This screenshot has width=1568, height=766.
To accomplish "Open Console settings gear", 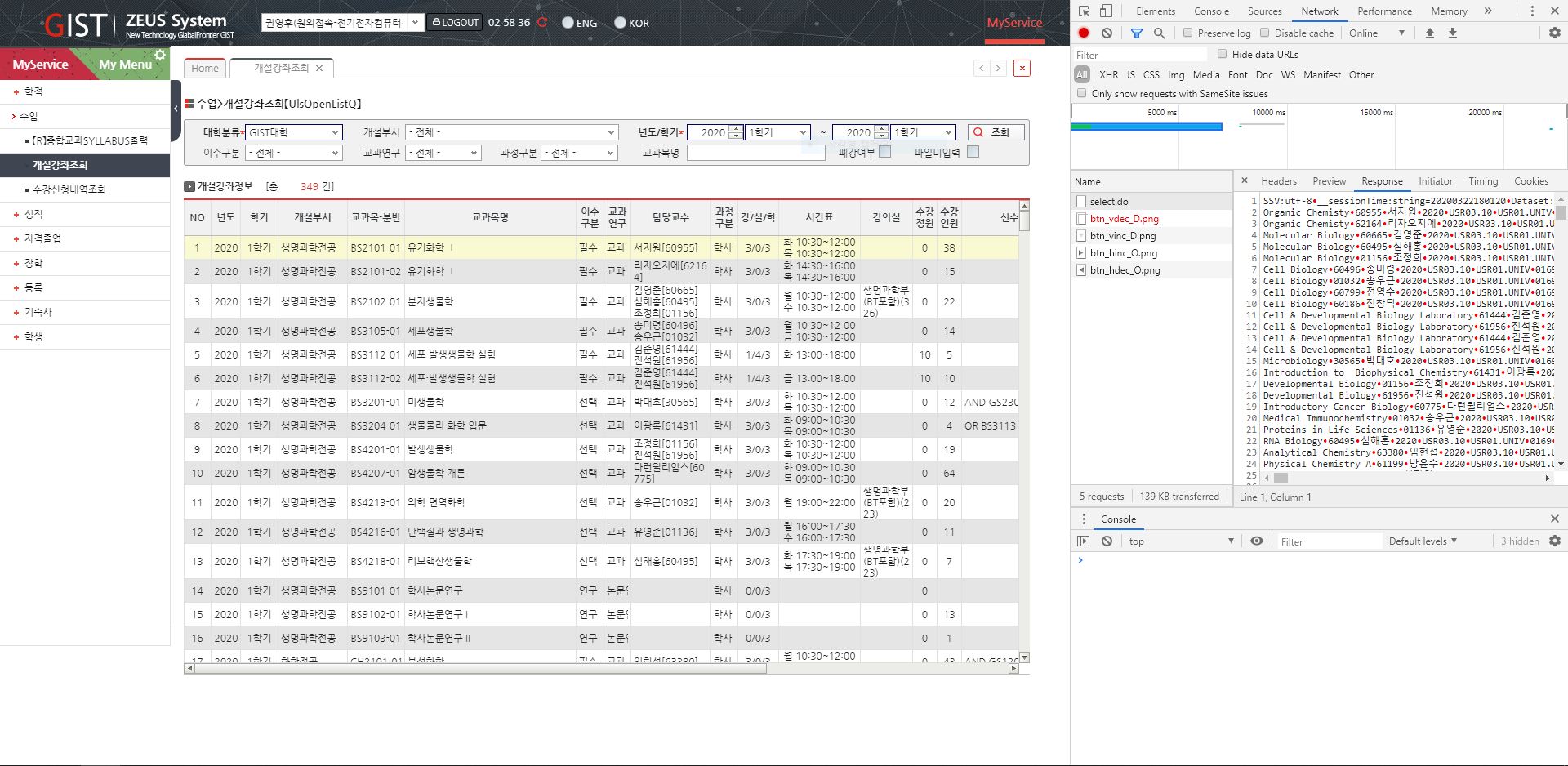I will tap(1555, 541).
